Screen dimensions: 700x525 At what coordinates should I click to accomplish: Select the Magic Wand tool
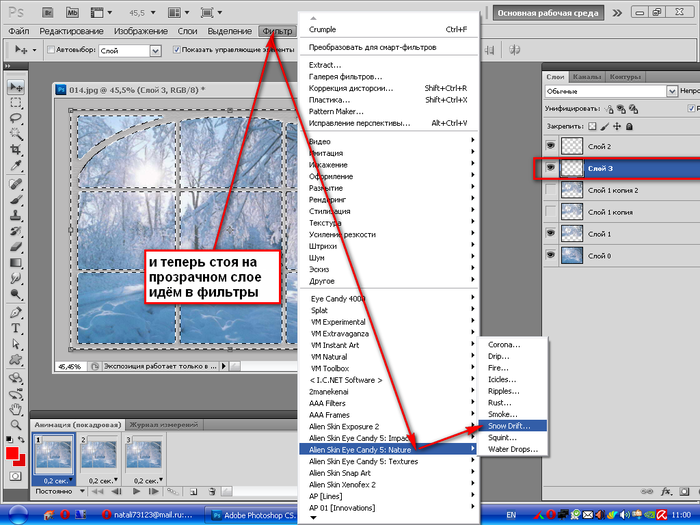coord(16,135)
